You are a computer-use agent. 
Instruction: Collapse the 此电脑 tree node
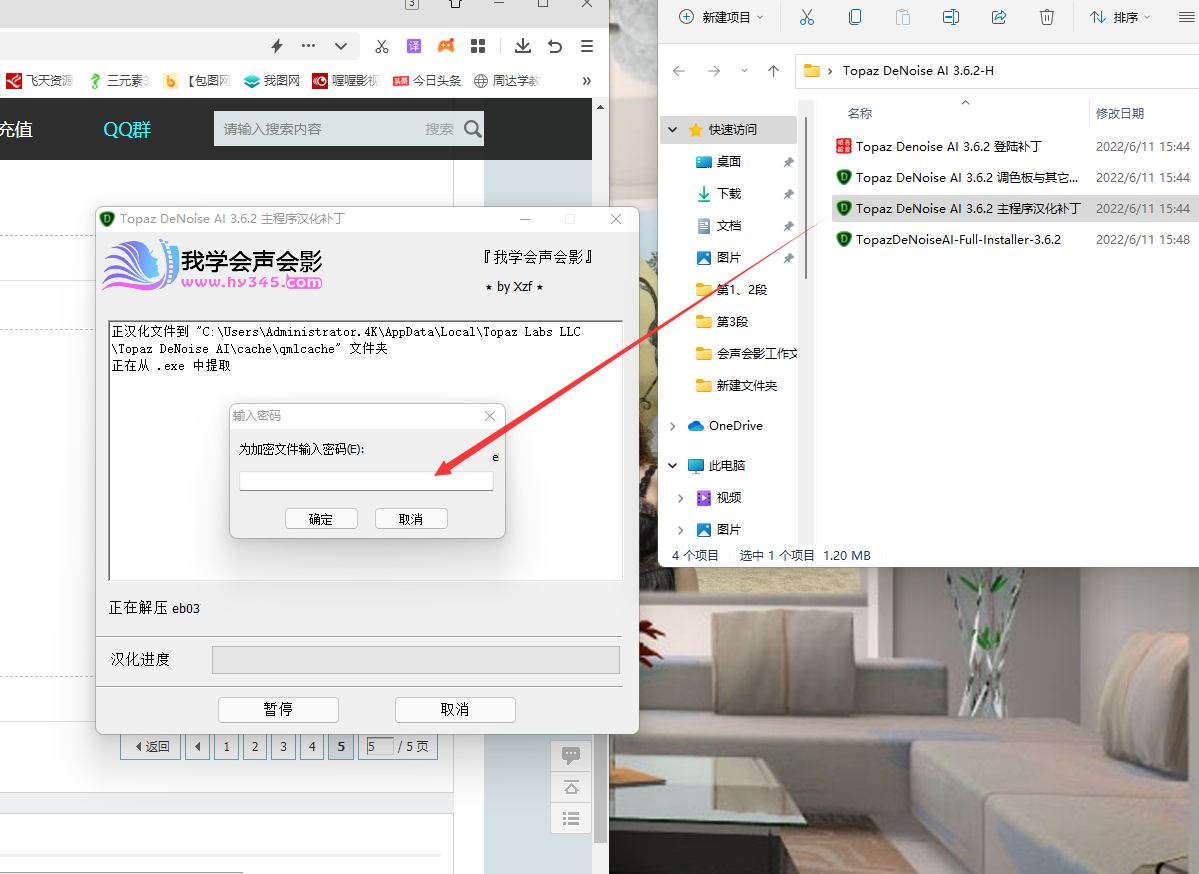[673, 466]
